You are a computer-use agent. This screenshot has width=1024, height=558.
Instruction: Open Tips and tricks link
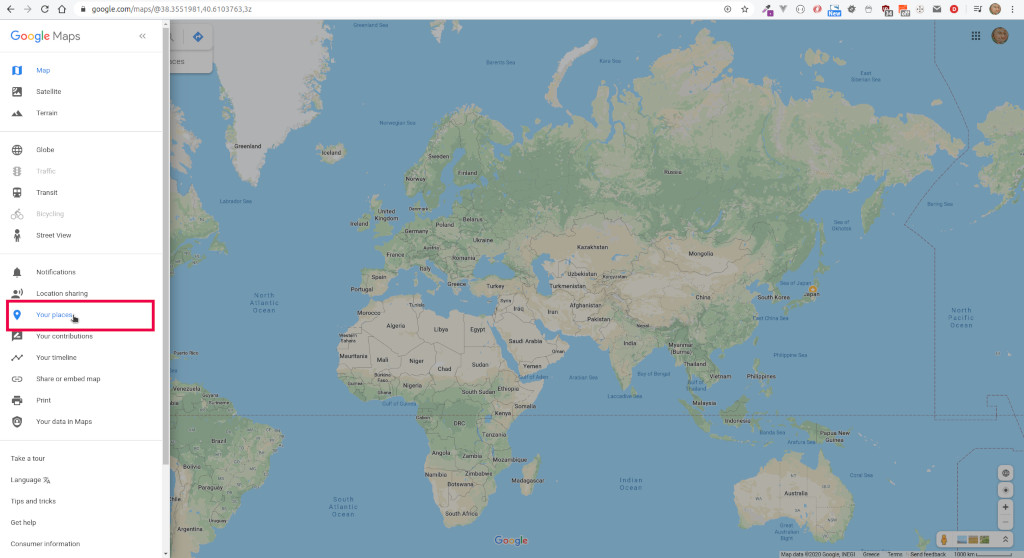33,501
